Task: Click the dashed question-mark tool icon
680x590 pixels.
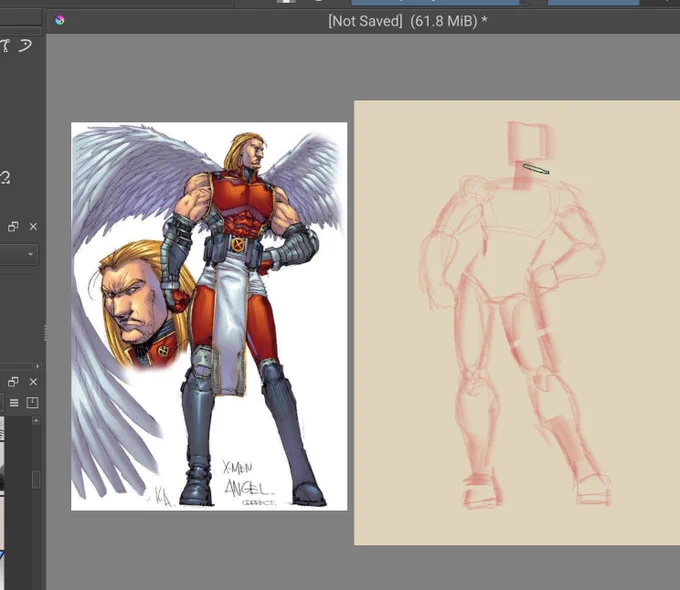Action: [x=5, y=177]
